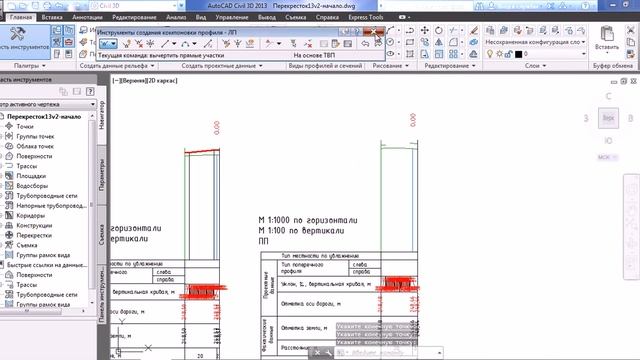Viewport: 640px width, 360px height.
Task: Toggle the layer on/off lightbulb icon
Action: pos(490,53)
